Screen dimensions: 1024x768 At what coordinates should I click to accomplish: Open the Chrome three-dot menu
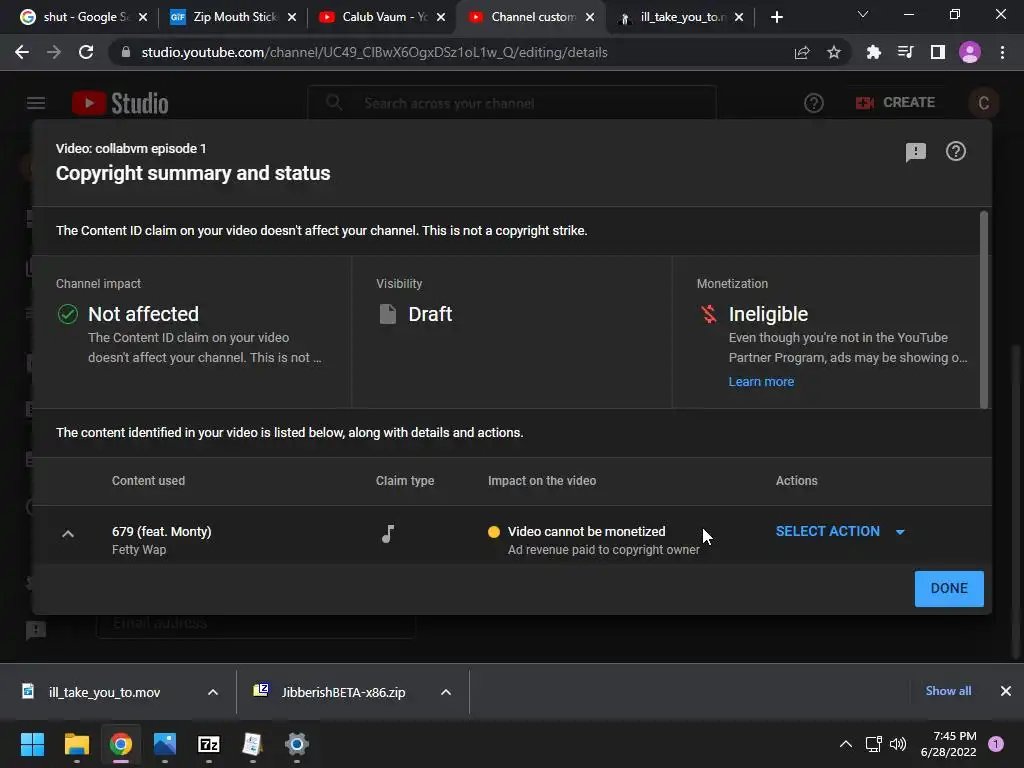click(1002, 52)
